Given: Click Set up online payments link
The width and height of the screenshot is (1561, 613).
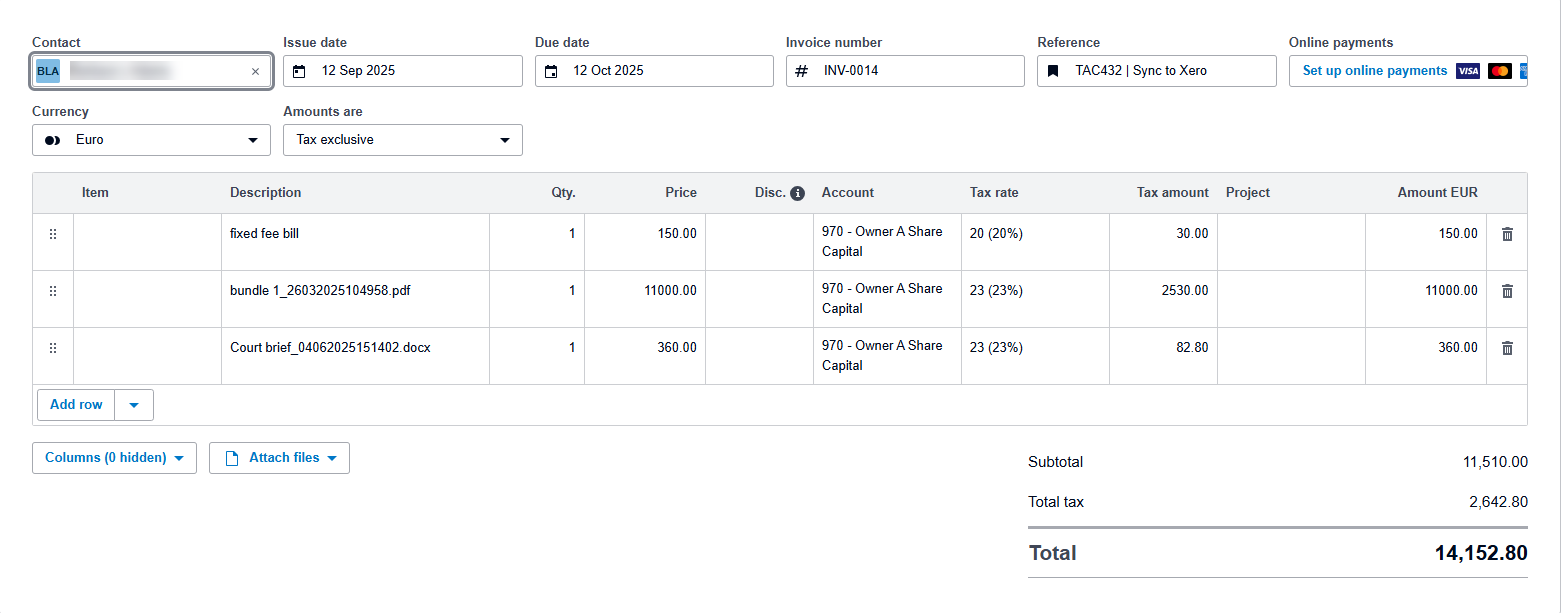Looking at the screenshot, I should (x=1374, y=71).
